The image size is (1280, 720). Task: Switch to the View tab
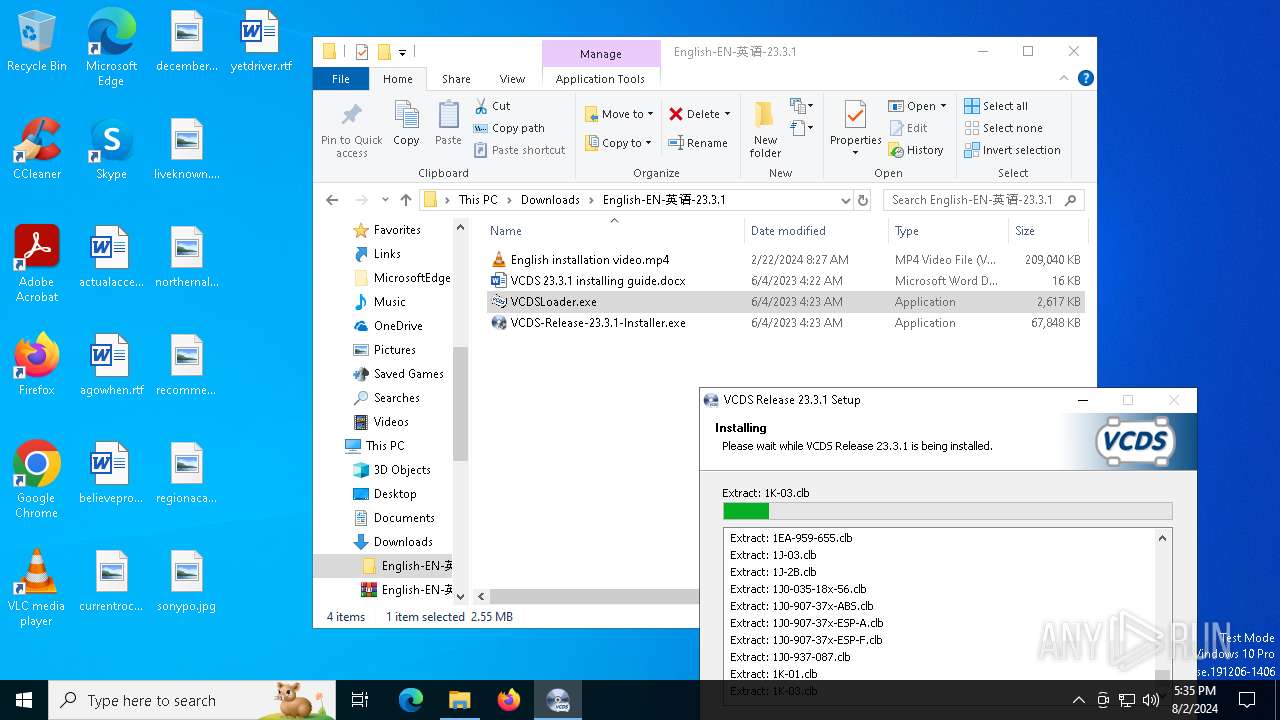pyautogui.click(x=512, y=79)
